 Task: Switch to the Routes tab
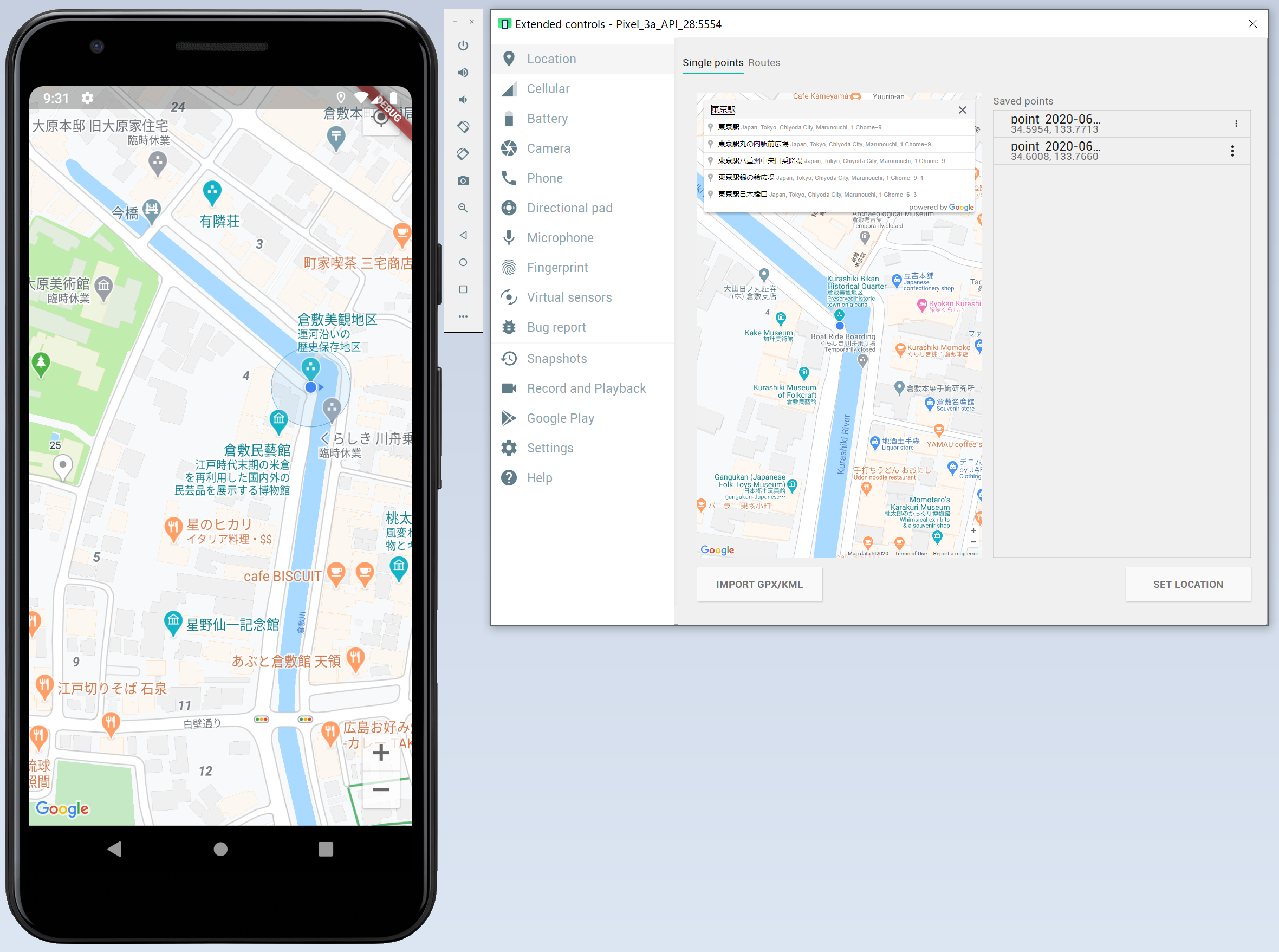tap(764, 63)
